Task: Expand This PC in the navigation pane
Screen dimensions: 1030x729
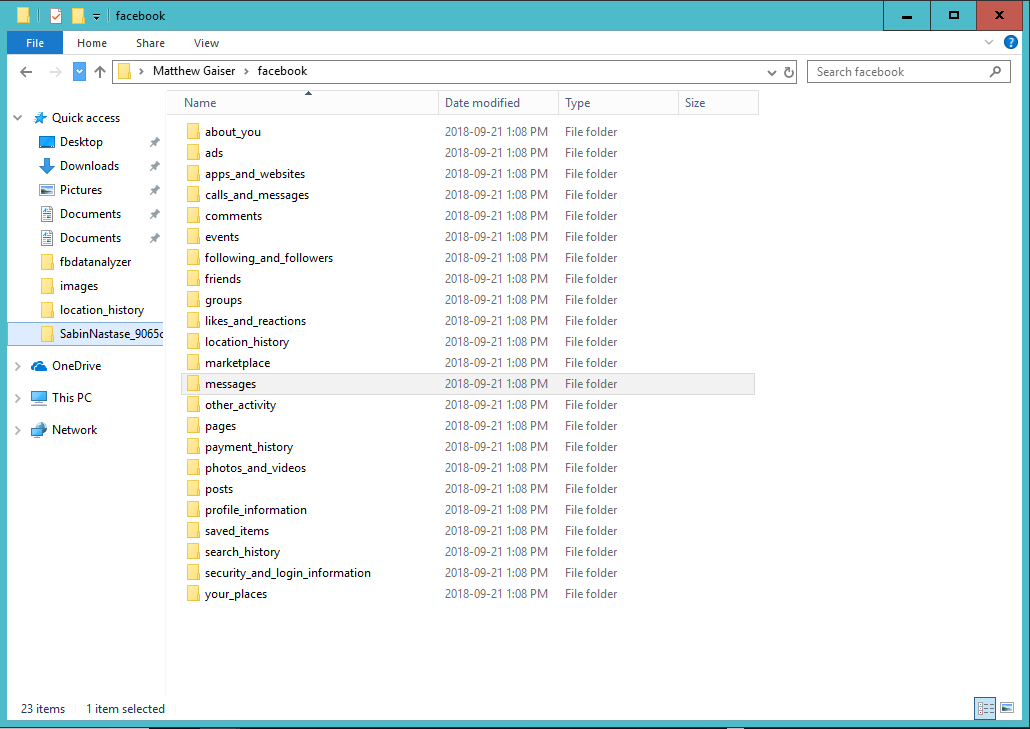Action: point(18,398)
